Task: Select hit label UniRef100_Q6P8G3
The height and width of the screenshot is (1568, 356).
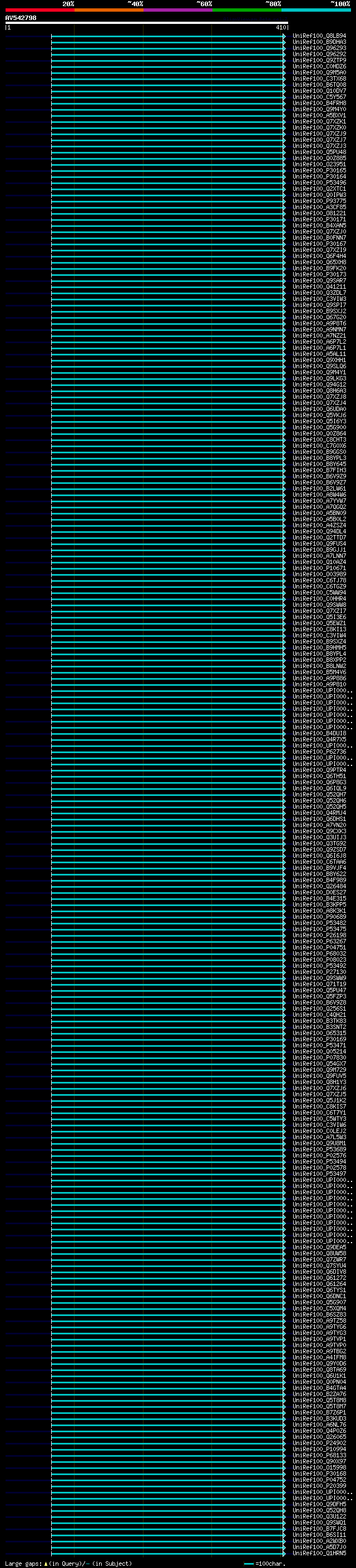Action: pyautogui.click(x=319, y=782)
